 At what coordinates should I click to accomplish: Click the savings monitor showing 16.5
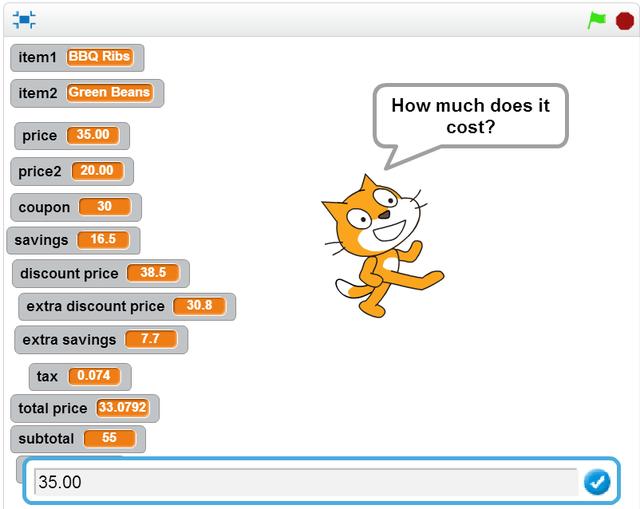coord(73,240)
